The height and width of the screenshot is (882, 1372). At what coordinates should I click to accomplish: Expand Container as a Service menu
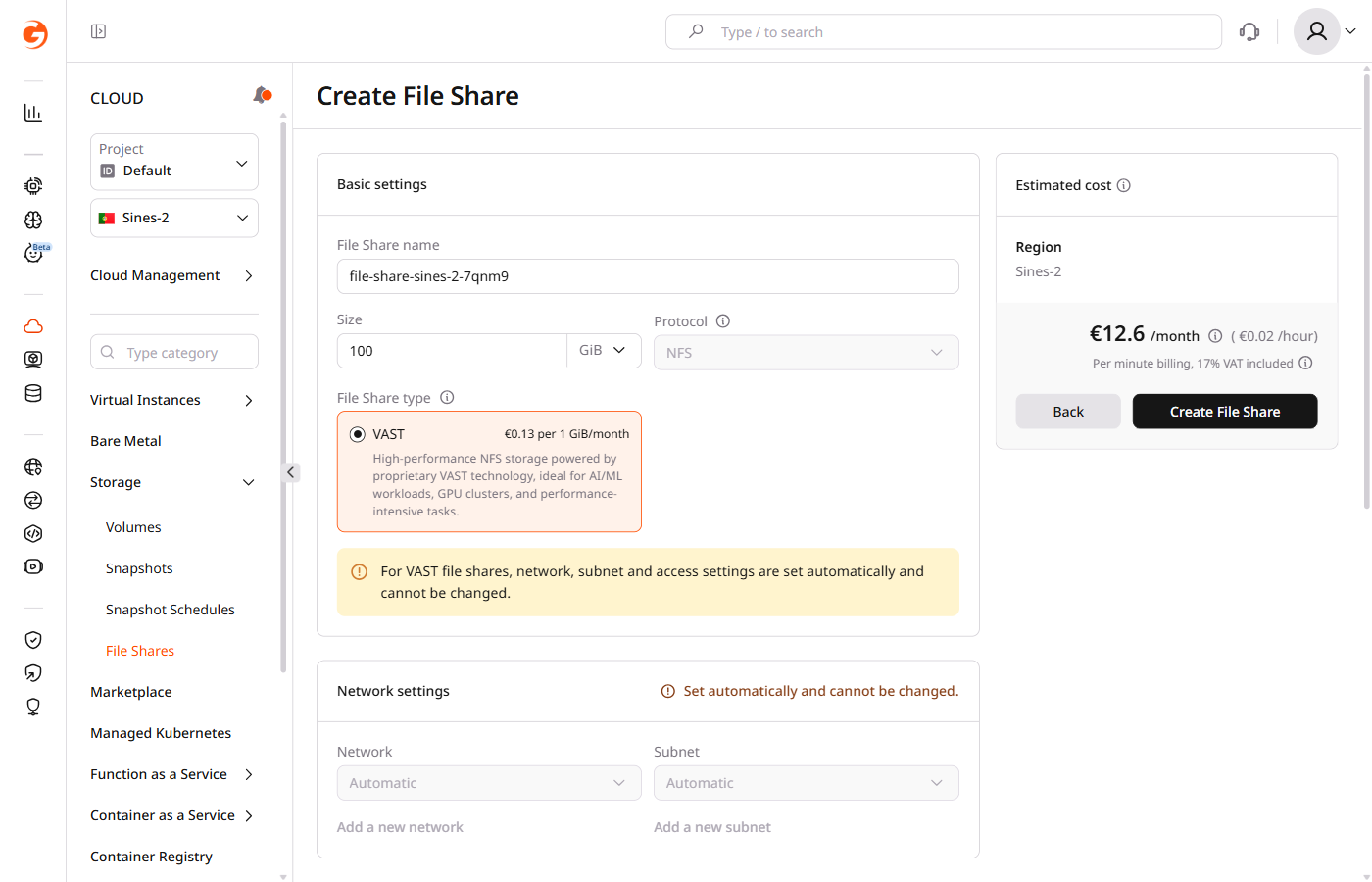(249, 815)
